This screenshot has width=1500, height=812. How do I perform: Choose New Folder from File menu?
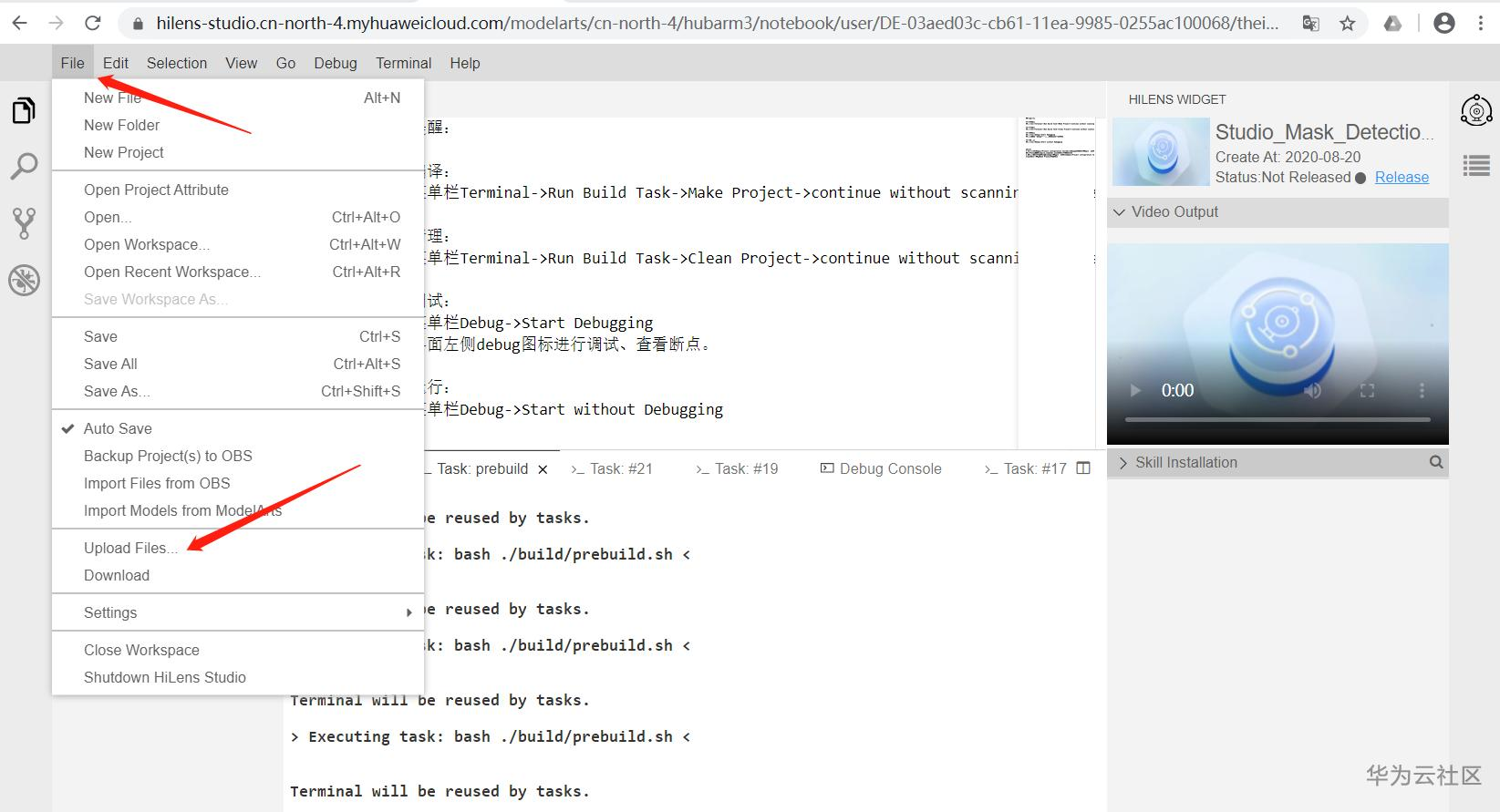pos(238,125)
